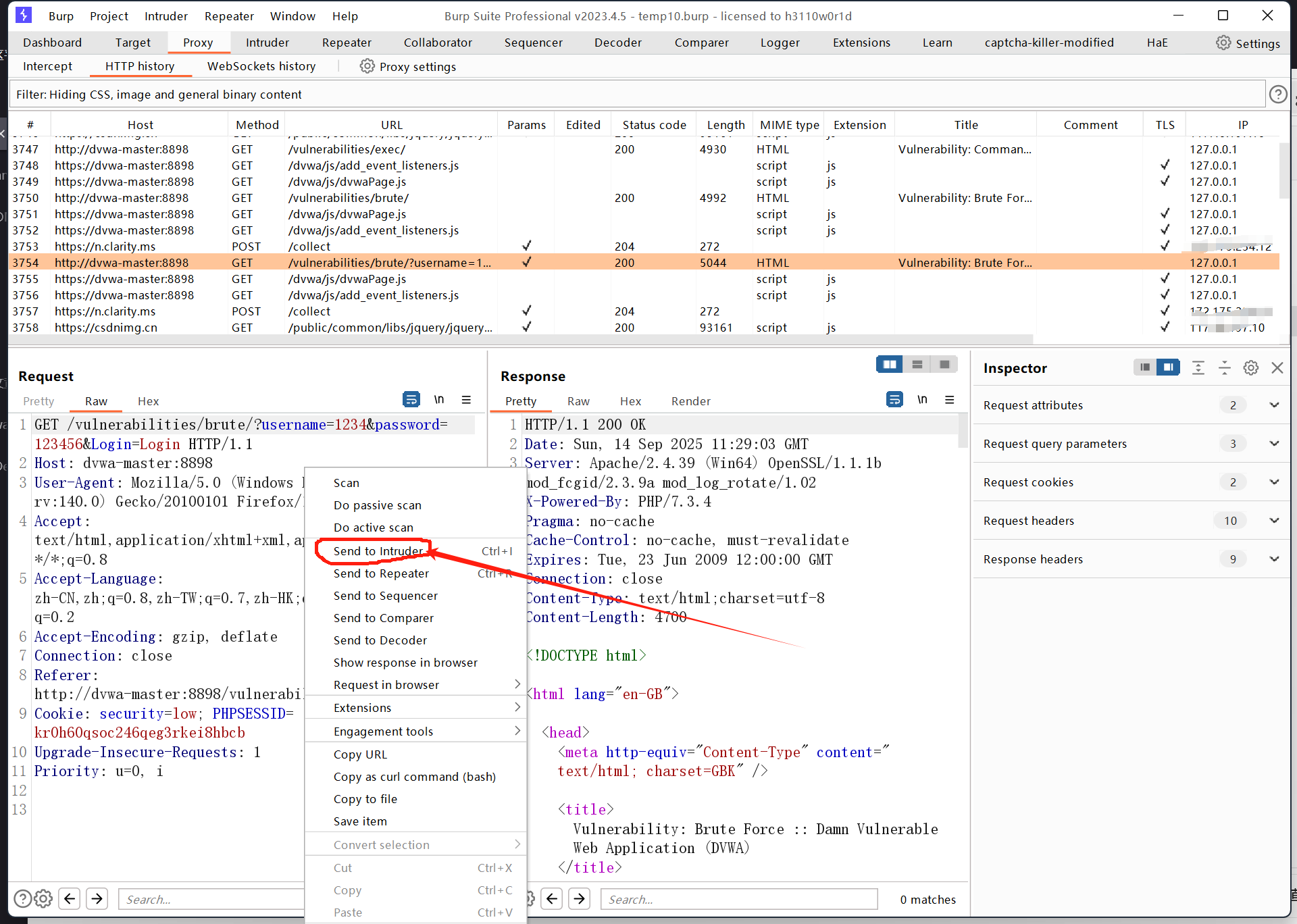Open the Dashboard tab
Screen dimensions: 1297x924
52,42
